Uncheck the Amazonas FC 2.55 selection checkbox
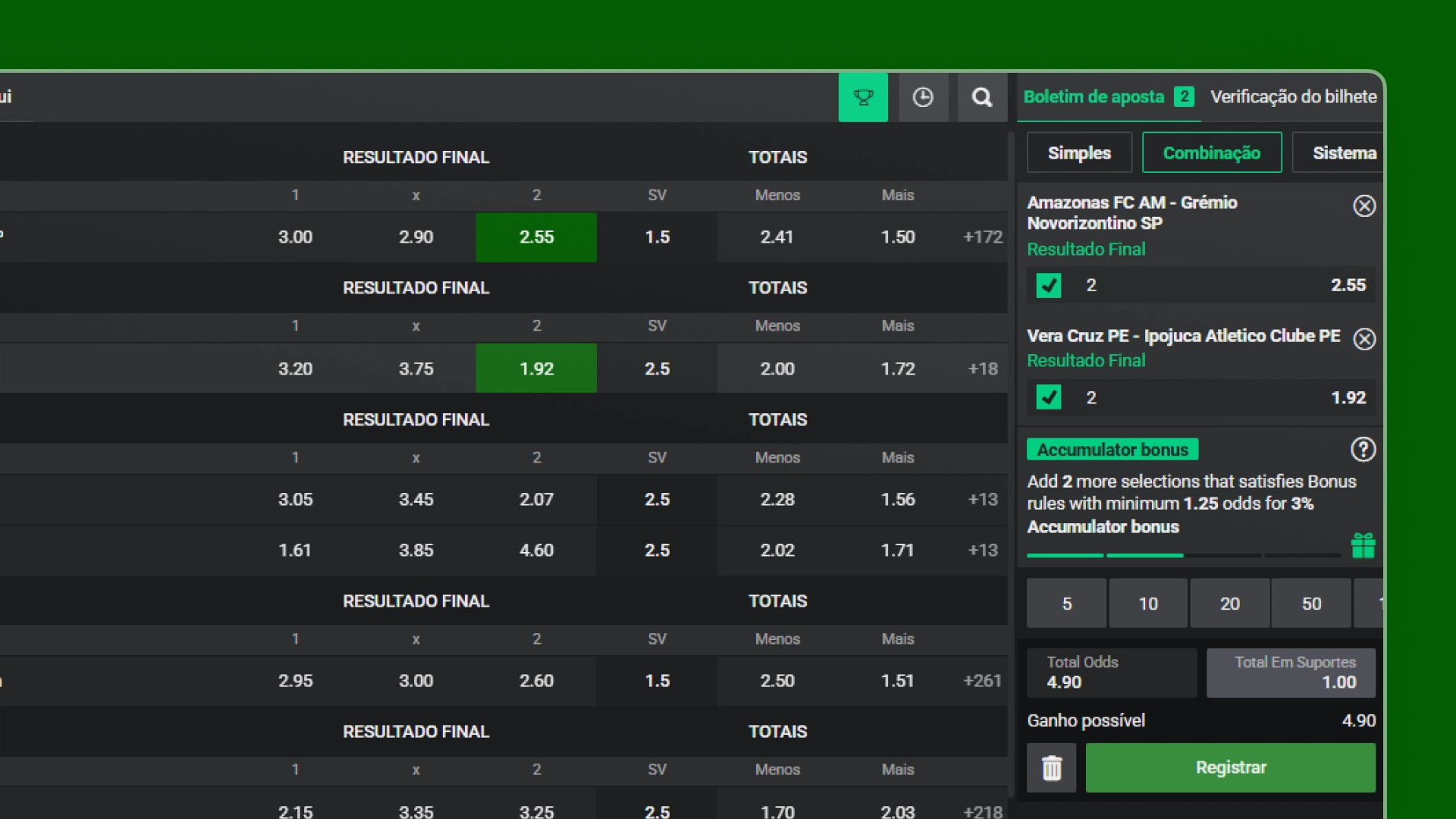 click(1049, 286)
